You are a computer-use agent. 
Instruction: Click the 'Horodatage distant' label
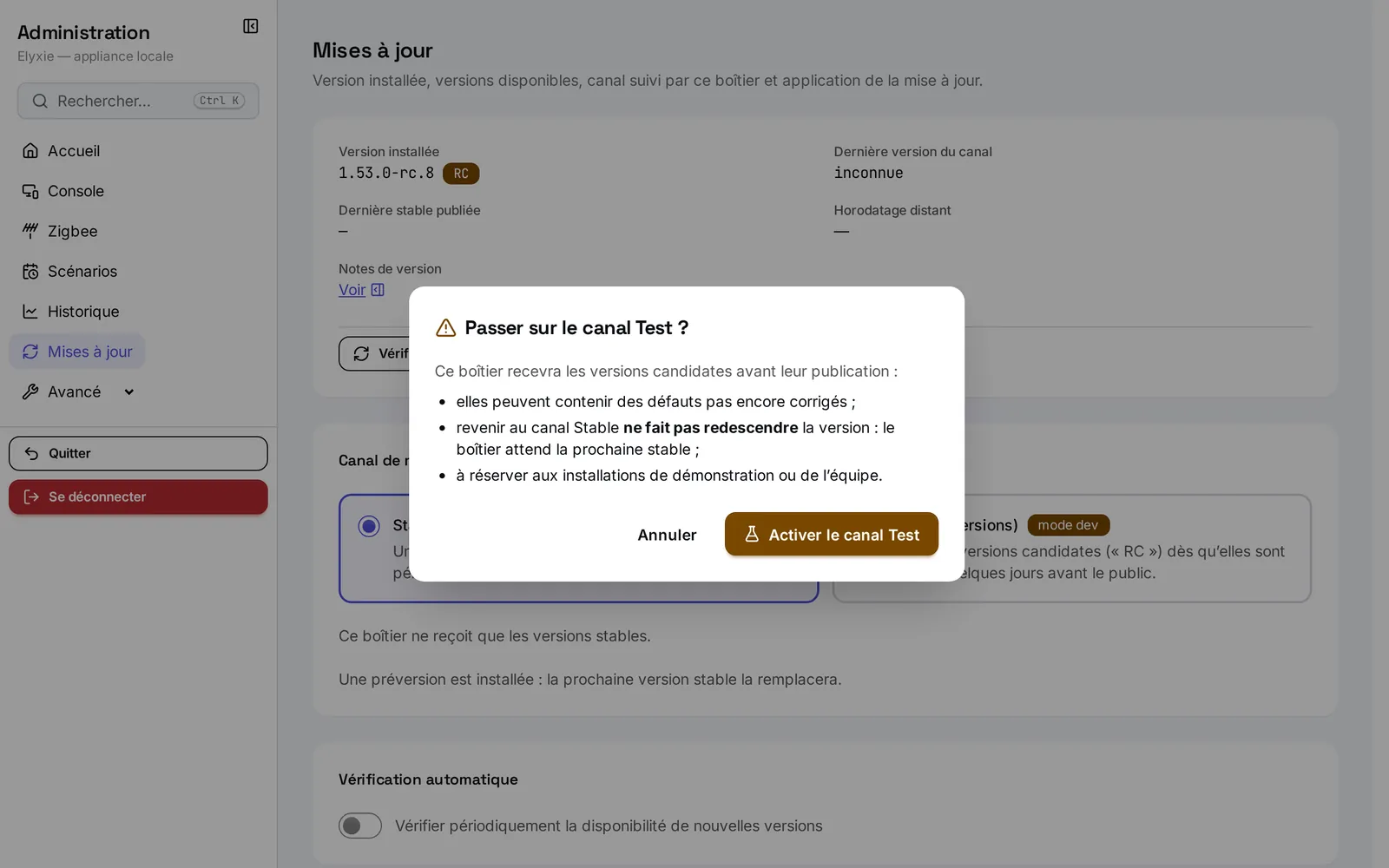pyautogui.click(x=892, y=210)
